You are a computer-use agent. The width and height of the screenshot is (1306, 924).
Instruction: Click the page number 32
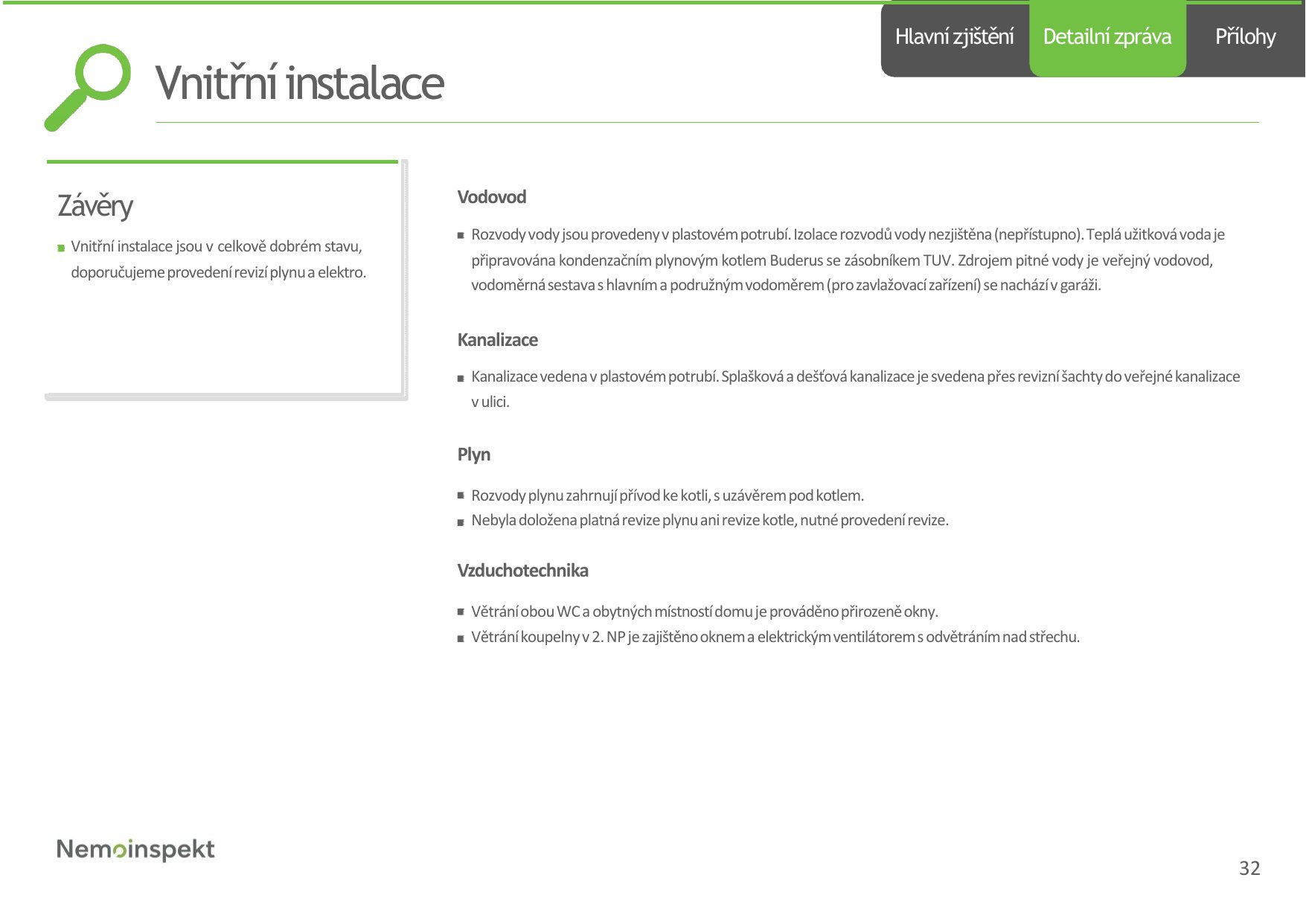coord(1249,868)
